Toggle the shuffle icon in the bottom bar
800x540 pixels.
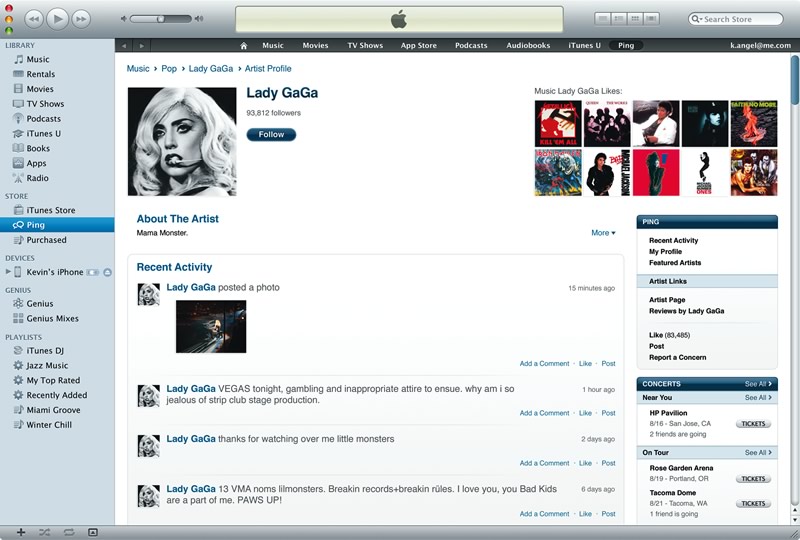[44, 532]
